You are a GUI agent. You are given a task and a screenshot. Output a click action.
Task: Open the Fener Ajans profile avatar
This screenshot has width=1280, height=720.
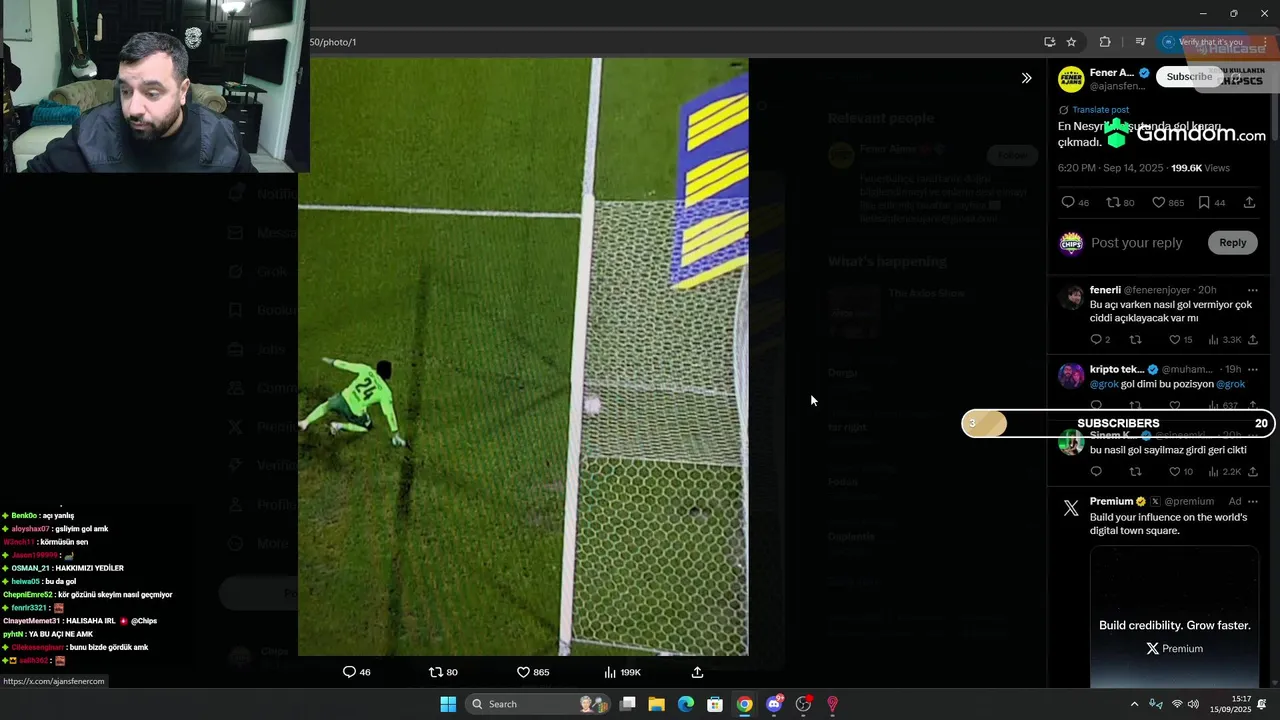pyautogui.click(x=1071, y=79)
